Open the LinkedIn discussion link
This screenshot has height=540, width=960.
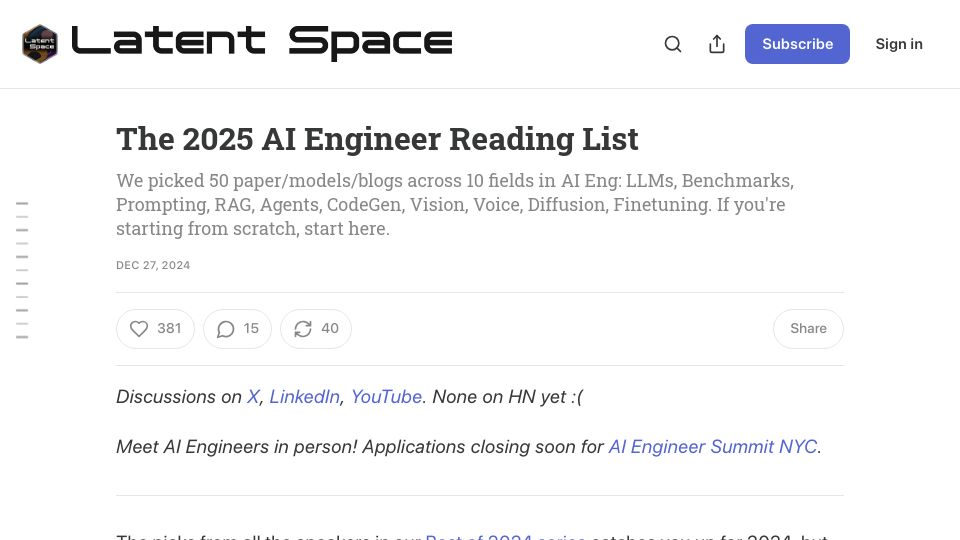coord(304,397)
